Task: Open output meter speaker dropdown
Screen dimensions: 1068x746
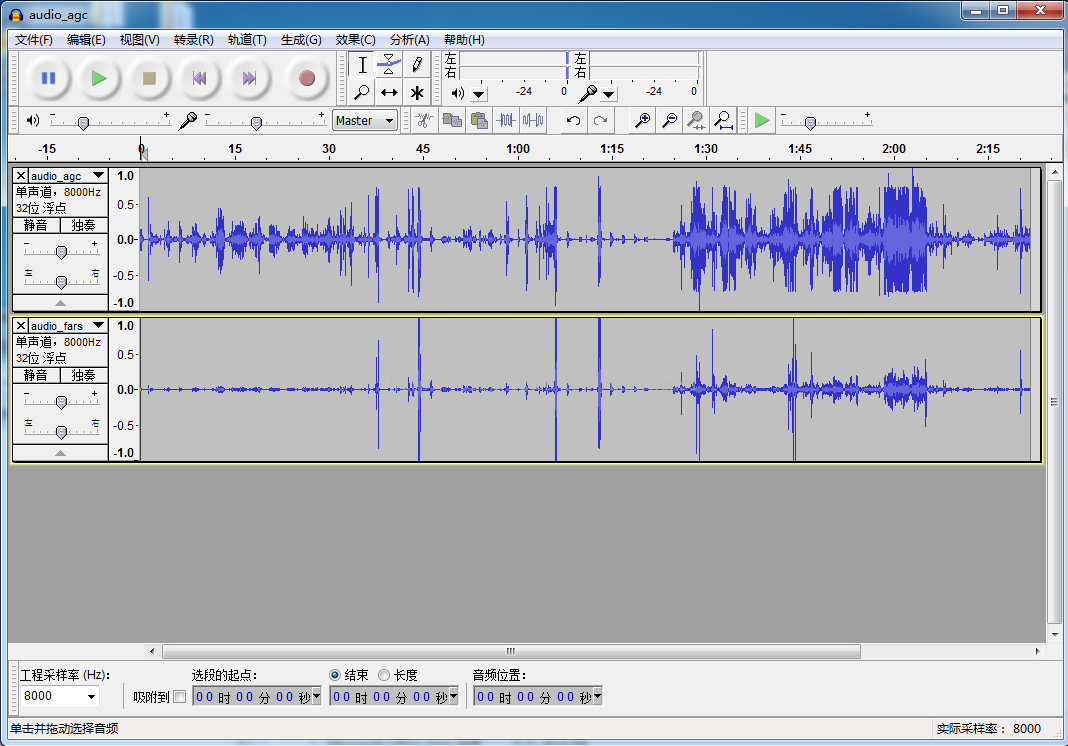Action: (479, 94)
